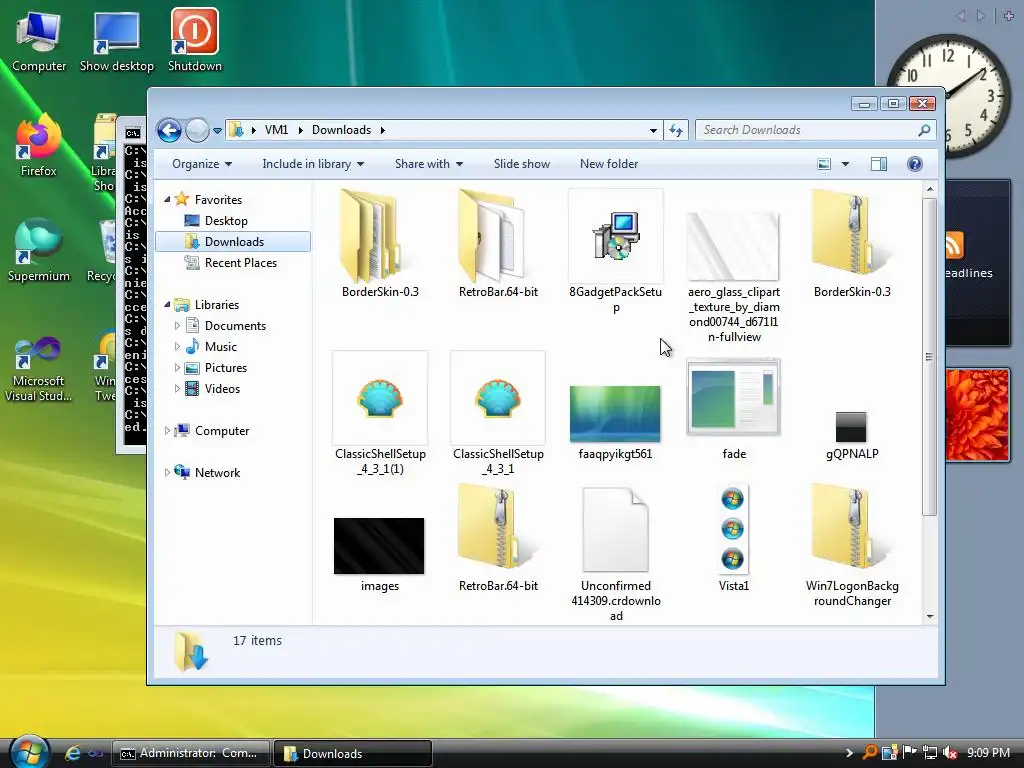Image resolution: width=1024 pixels, height=768 pixels.
Task: Click Downloads in the address breadcrumb
Action: click(x=341, y=130)
